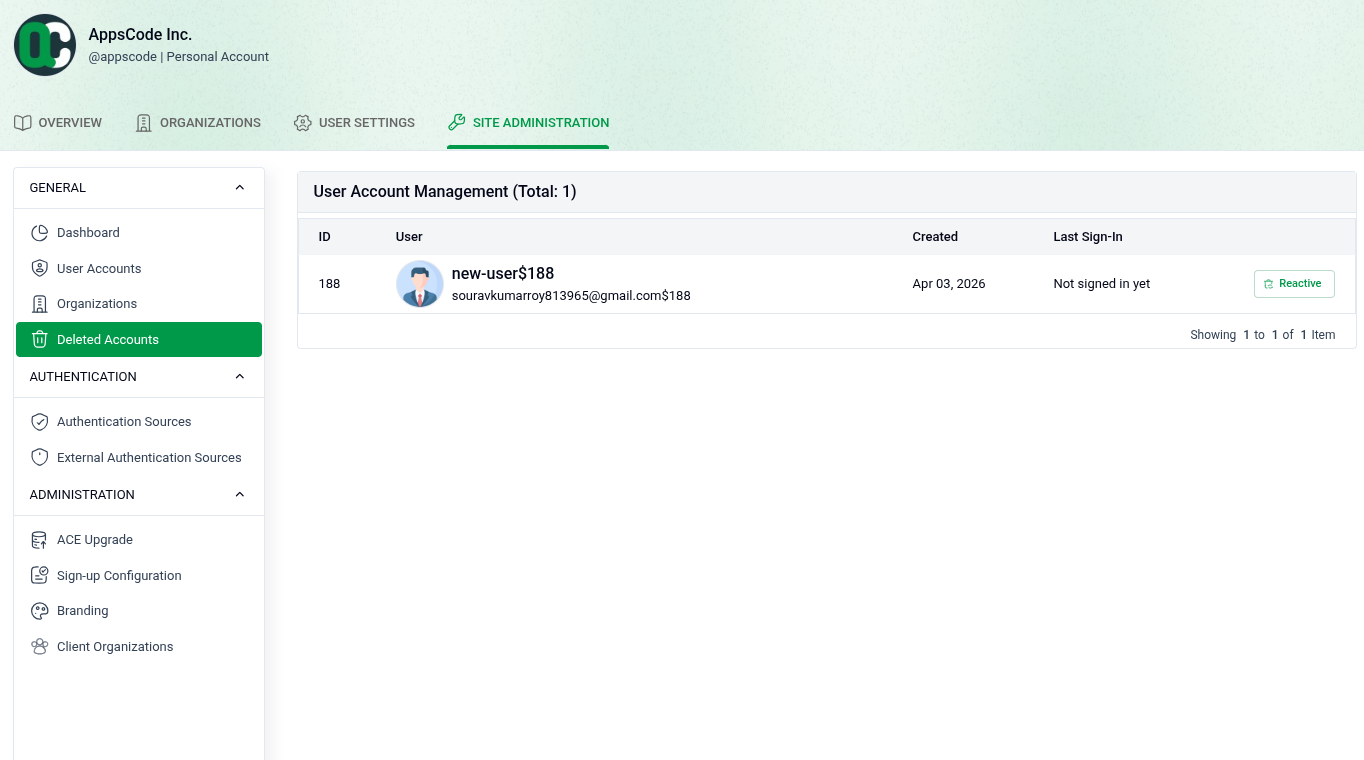Open Client Organizations via its people icon
This screenshot has height=760, width=1364.
39,646
